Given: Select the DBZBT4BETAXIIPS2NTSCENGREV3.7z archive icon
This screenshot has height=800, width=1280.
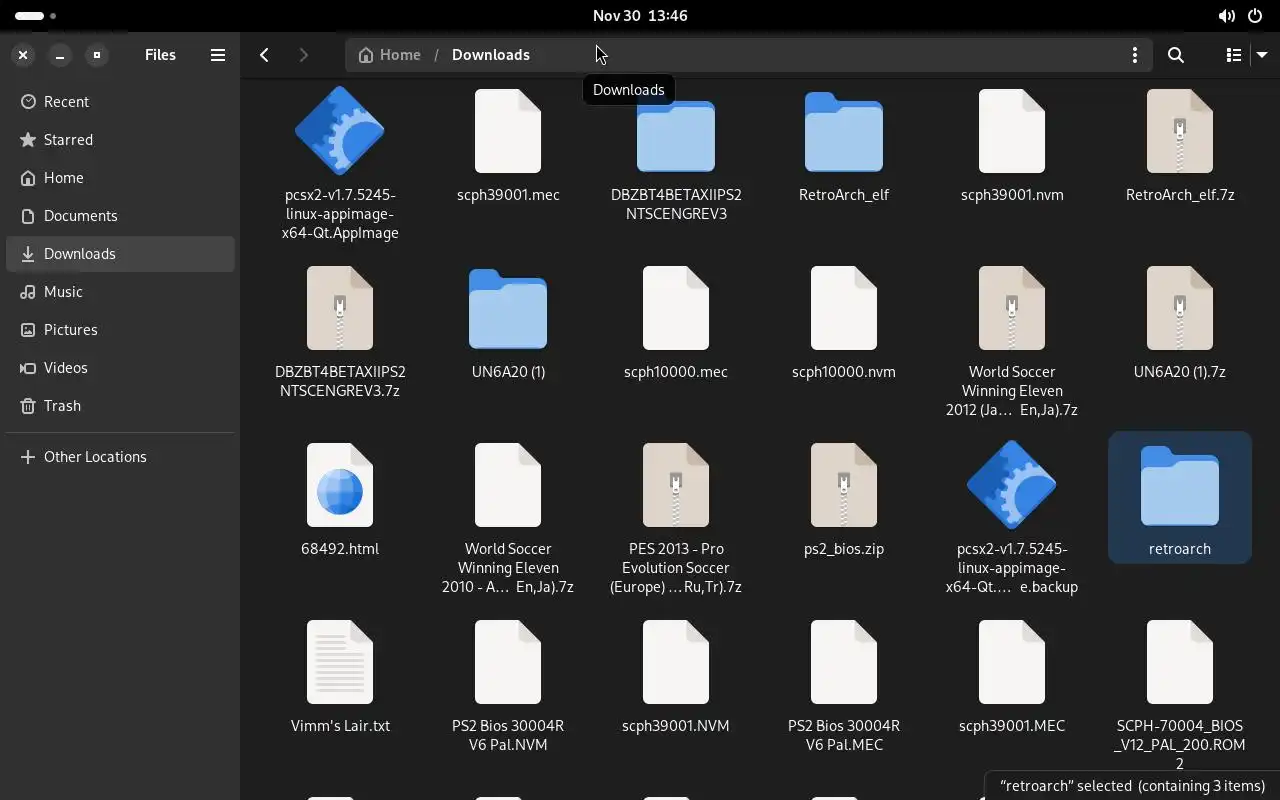Looking at the screenshot, I should coord(340,308).
